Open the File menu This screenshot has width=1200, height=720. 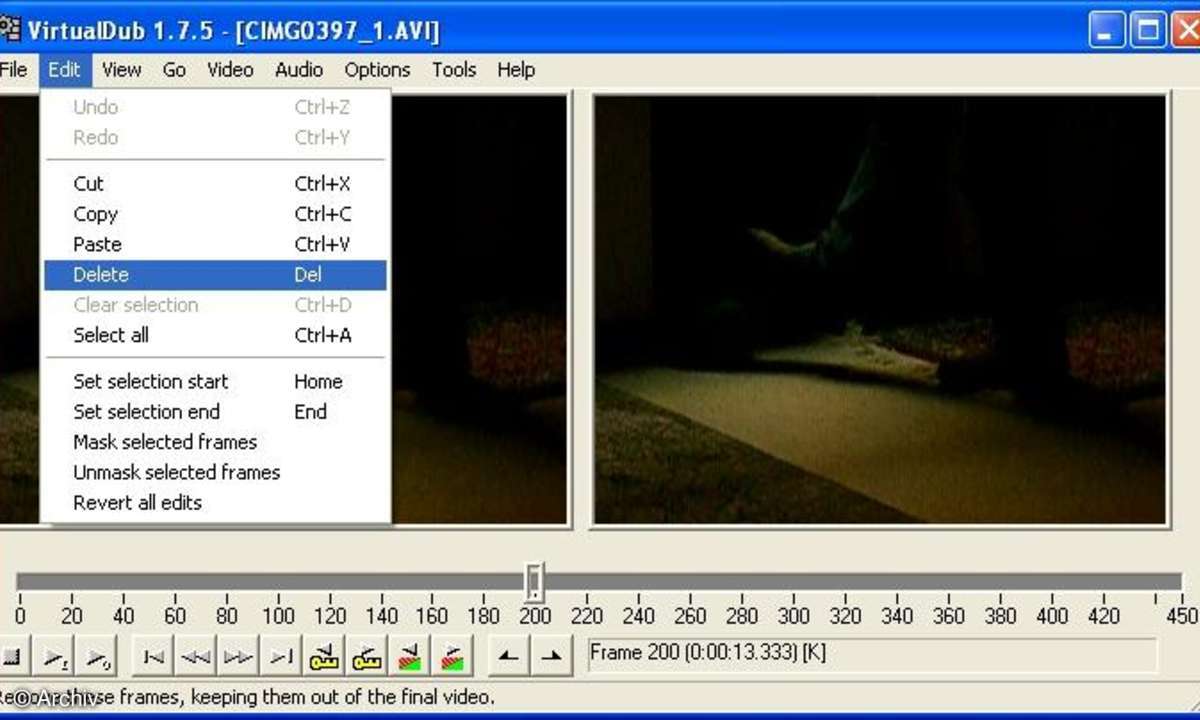point(13,70)
